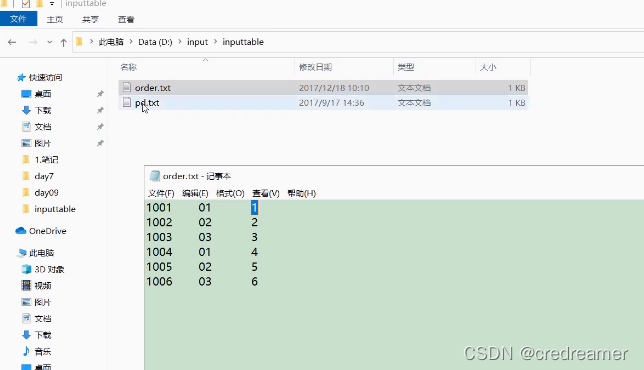Open the 文件 ribbon tab in Explorer
This screenshot has height=370, width=644.
[x=18, y=19]
